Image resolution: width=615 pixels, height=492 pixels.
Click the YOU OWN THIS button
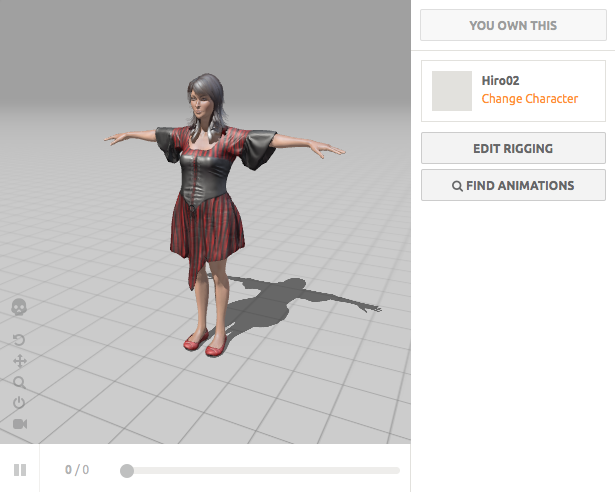click(513, 26)
